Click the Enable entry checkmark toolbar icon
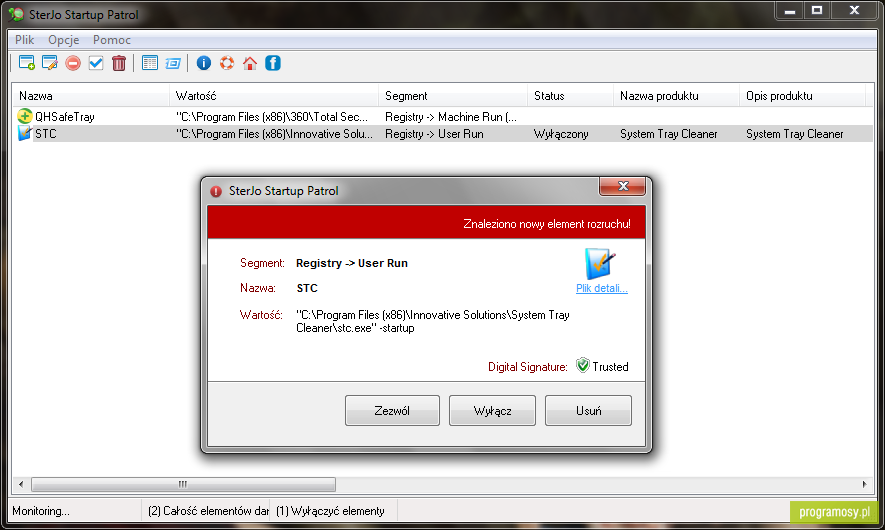 (96, 63)
